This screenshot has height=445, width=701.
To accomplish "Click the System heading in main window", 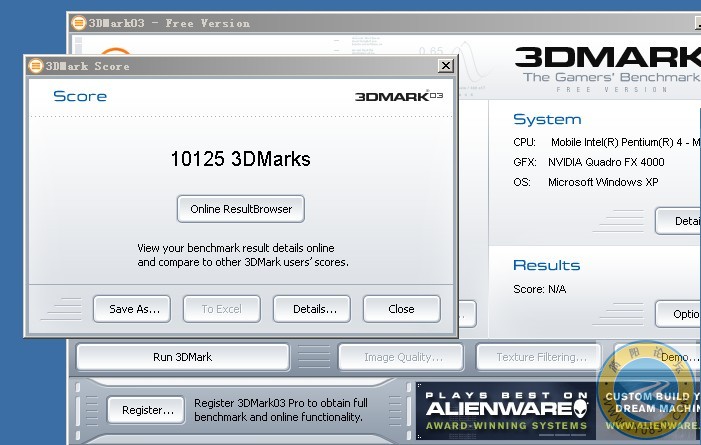I will [547, 119].
